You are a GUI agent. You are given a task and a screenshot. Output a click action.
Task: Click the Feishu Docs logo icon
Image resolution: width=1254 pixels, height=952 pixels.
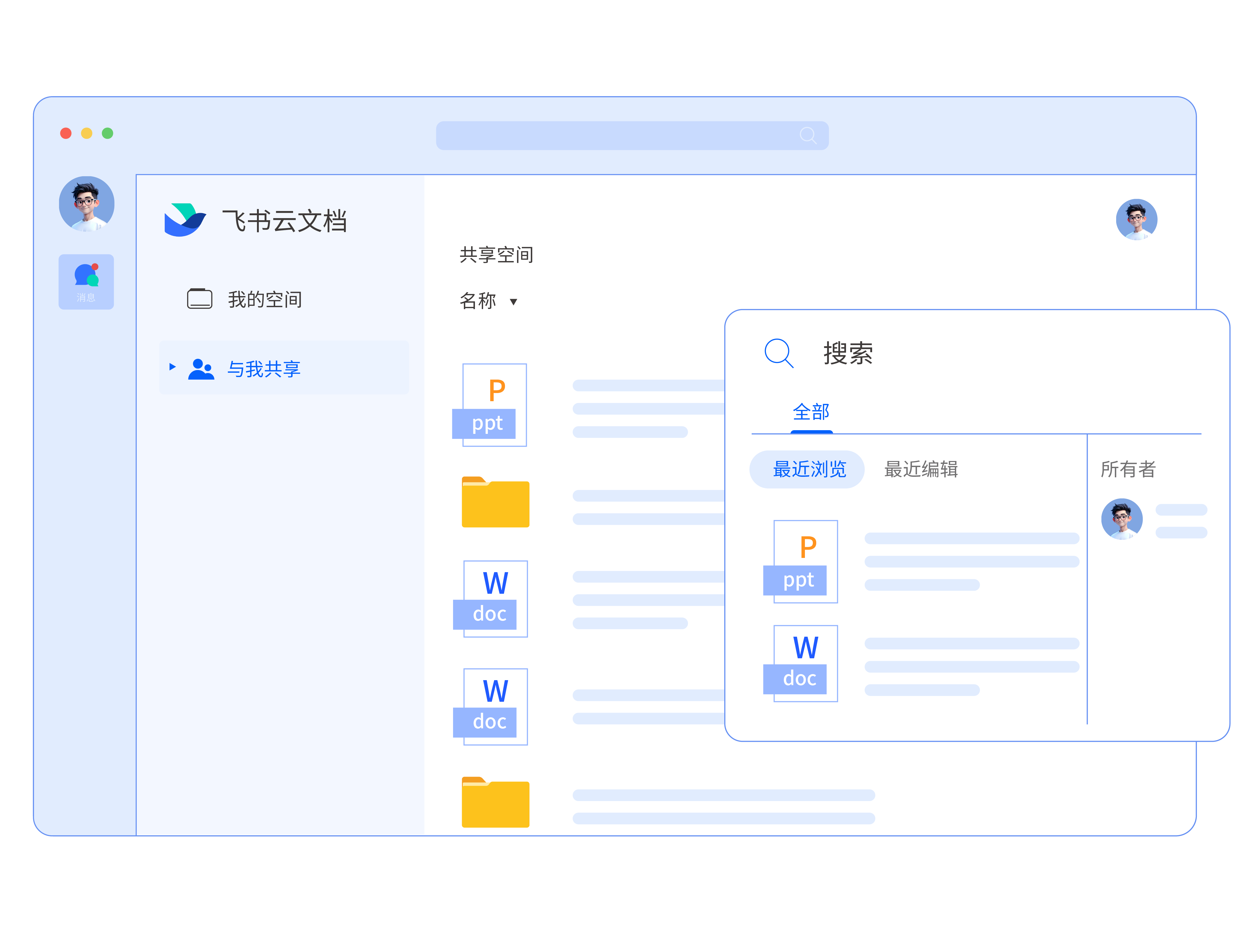coord(184,220)
